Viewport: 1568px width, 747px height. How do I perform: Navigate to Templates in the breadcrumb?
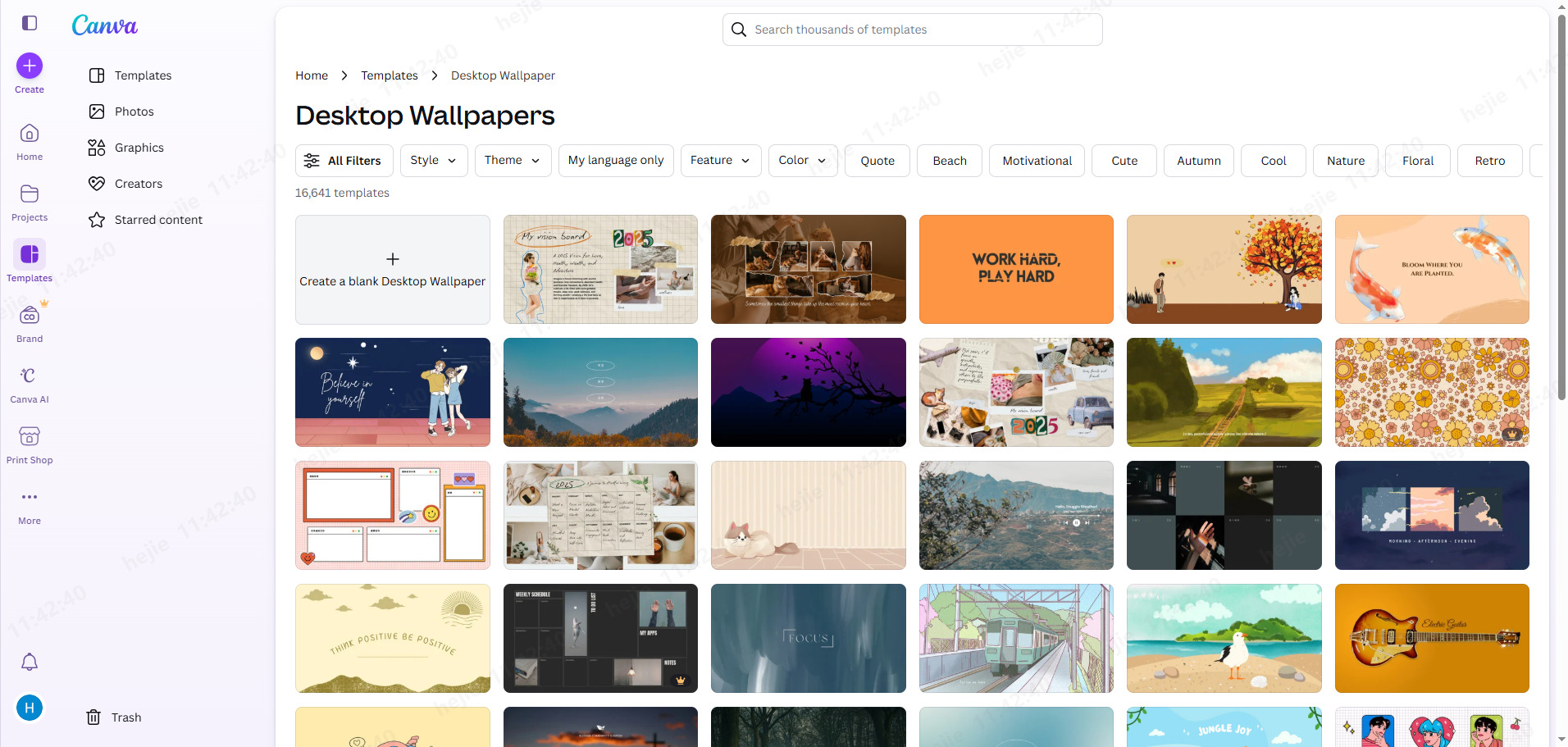(390, 75)
